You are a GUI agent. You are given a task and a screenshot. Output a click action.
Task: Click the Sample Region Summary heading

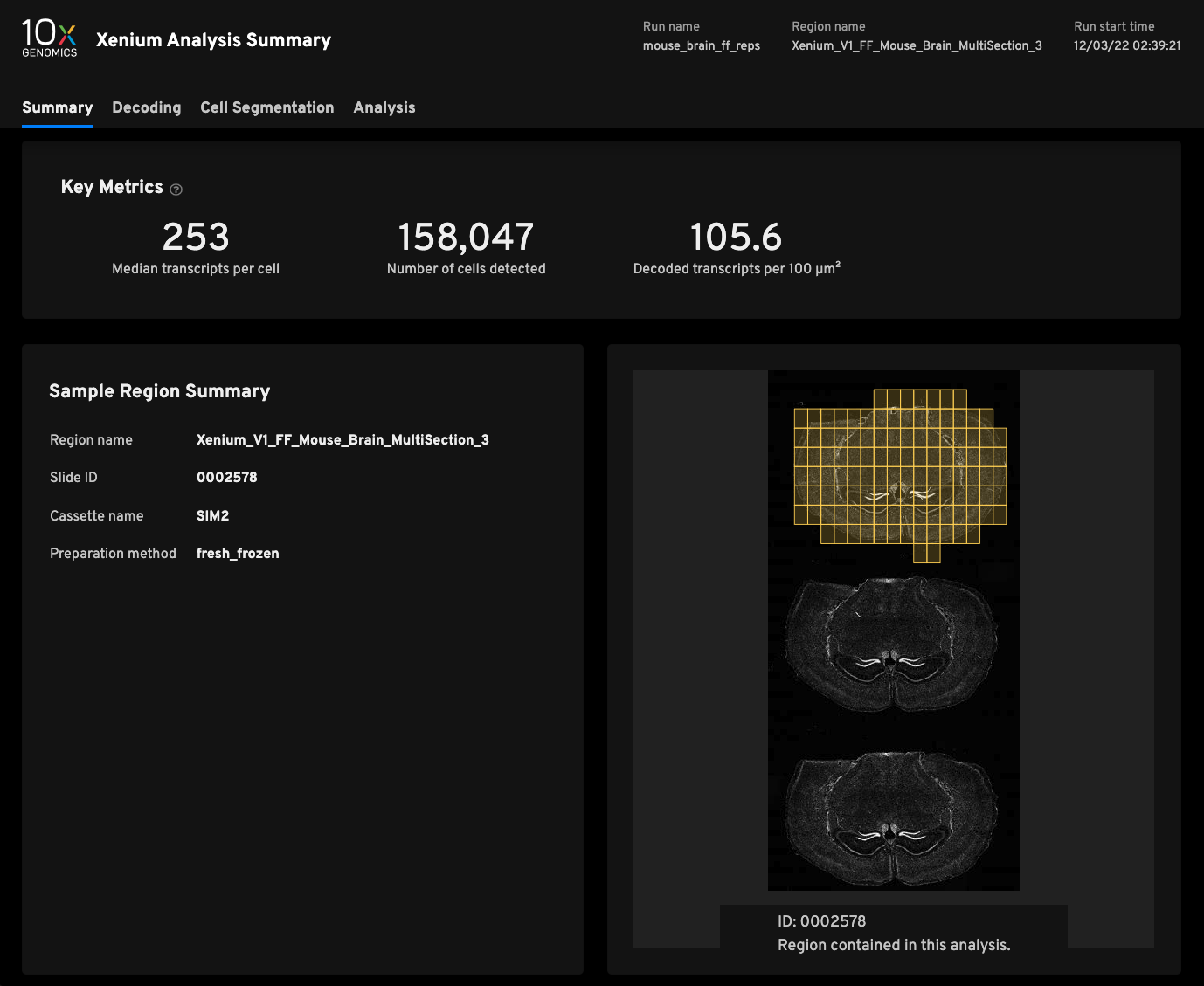[x=159, y=391]
